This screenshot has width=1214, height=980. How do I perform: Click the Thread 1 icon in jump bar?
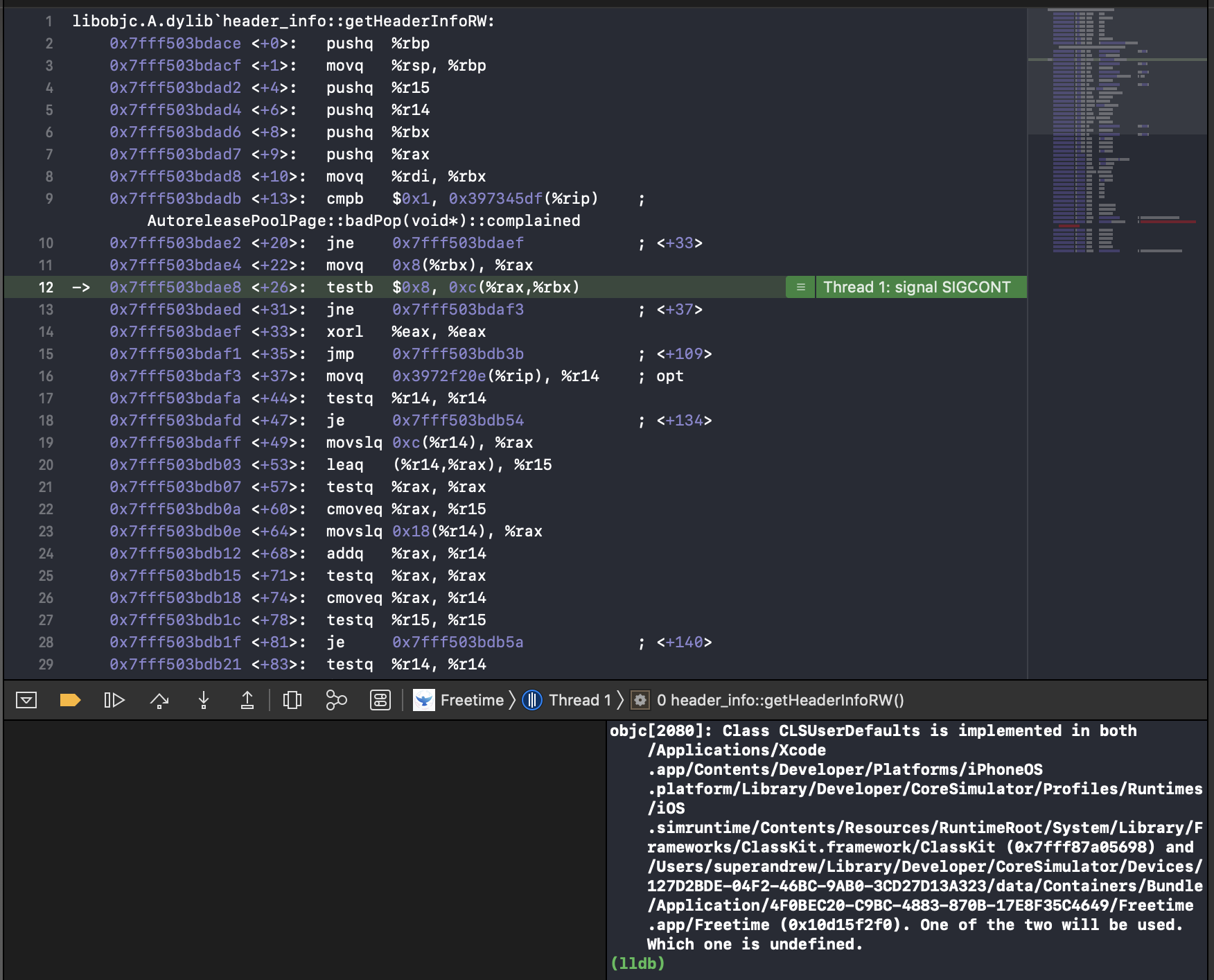[531, 700]
